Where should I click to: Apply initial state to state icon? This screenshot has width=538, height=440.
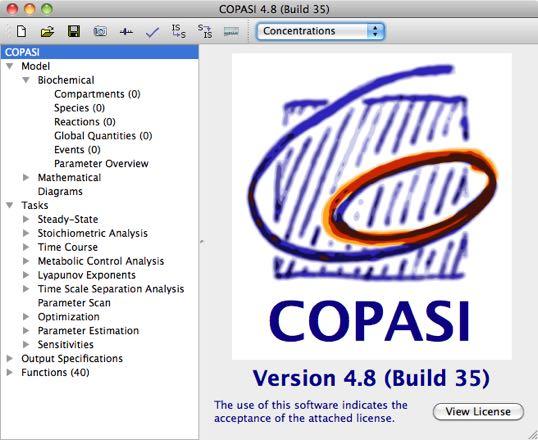pyautogui.click(x=179, y=31)
